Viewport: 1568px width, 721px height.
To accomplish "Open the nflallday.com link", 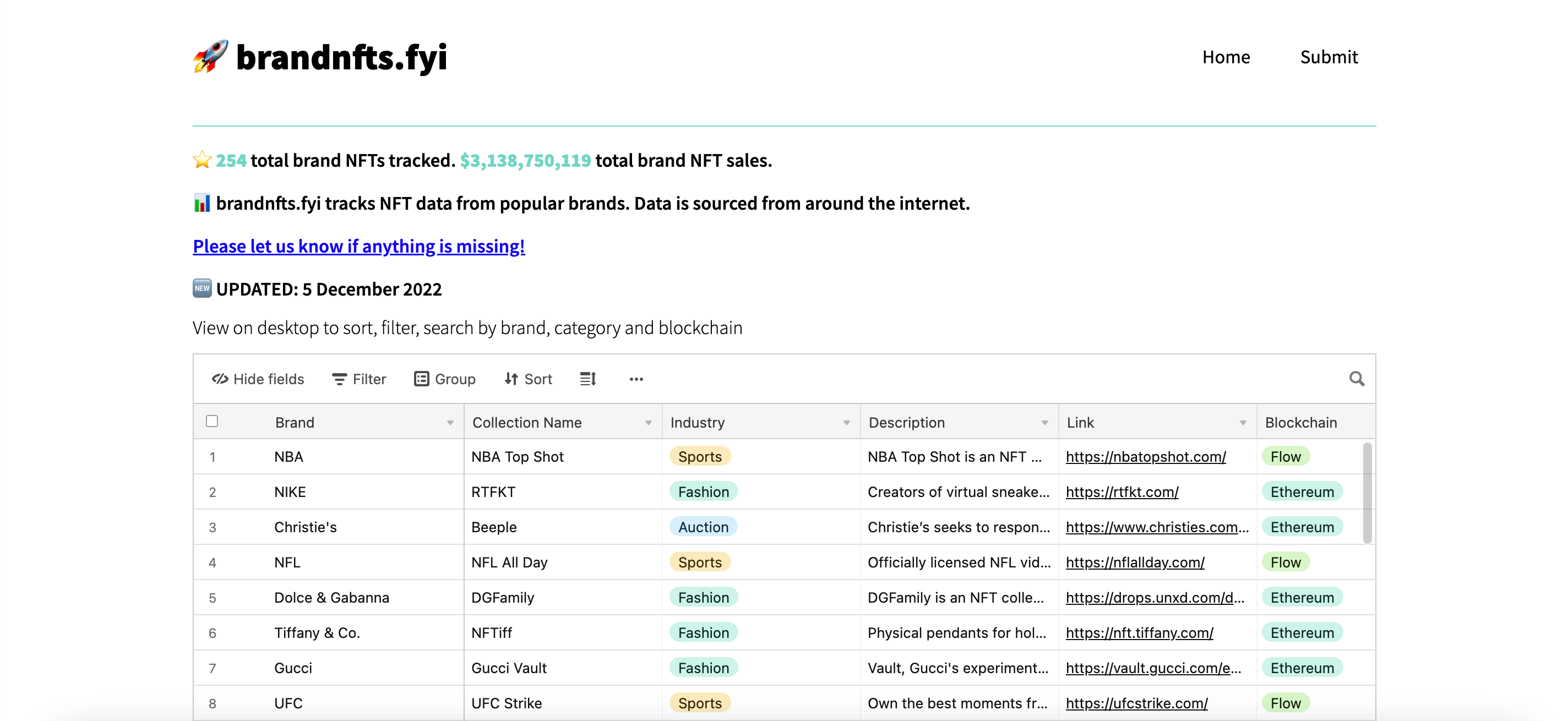I will pos(1135,563).
